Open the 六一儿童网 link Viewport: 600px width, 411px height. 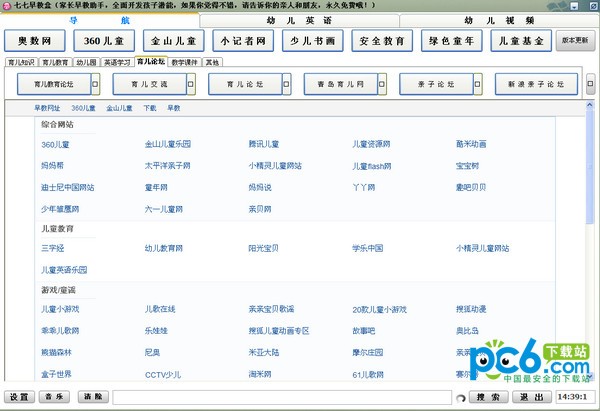[163, 209]
